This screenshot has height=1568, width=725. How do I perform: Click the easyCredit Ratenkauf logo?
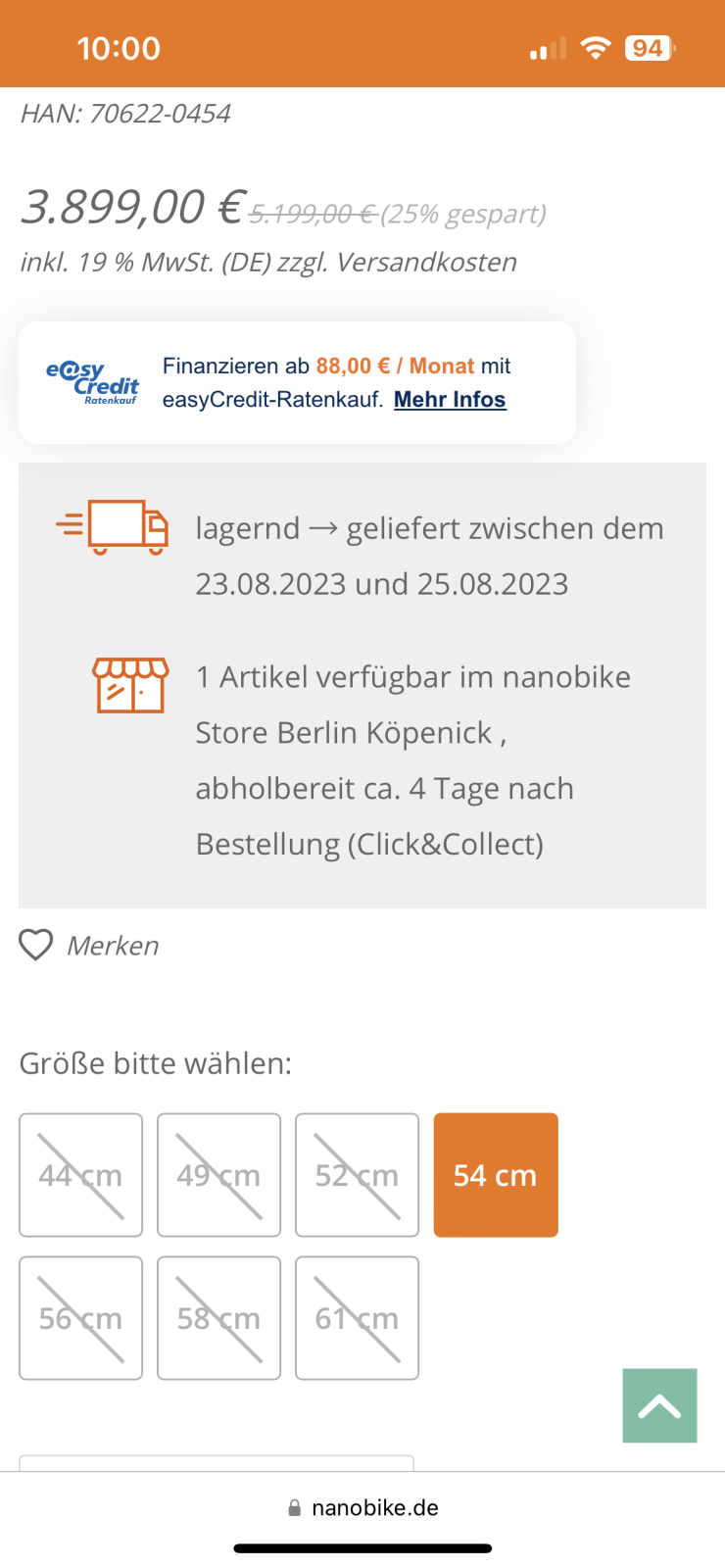[93, 382]
